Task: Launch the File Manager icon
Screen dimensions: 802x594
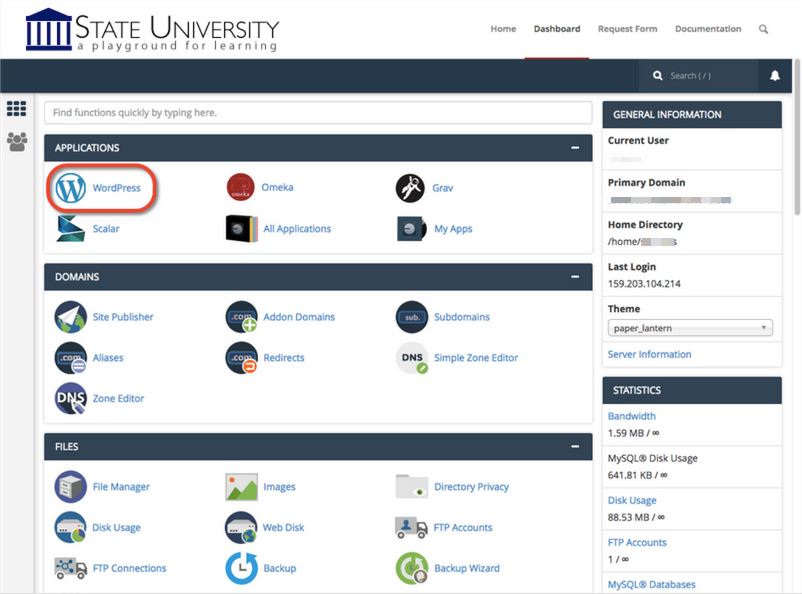Action: 71,487
